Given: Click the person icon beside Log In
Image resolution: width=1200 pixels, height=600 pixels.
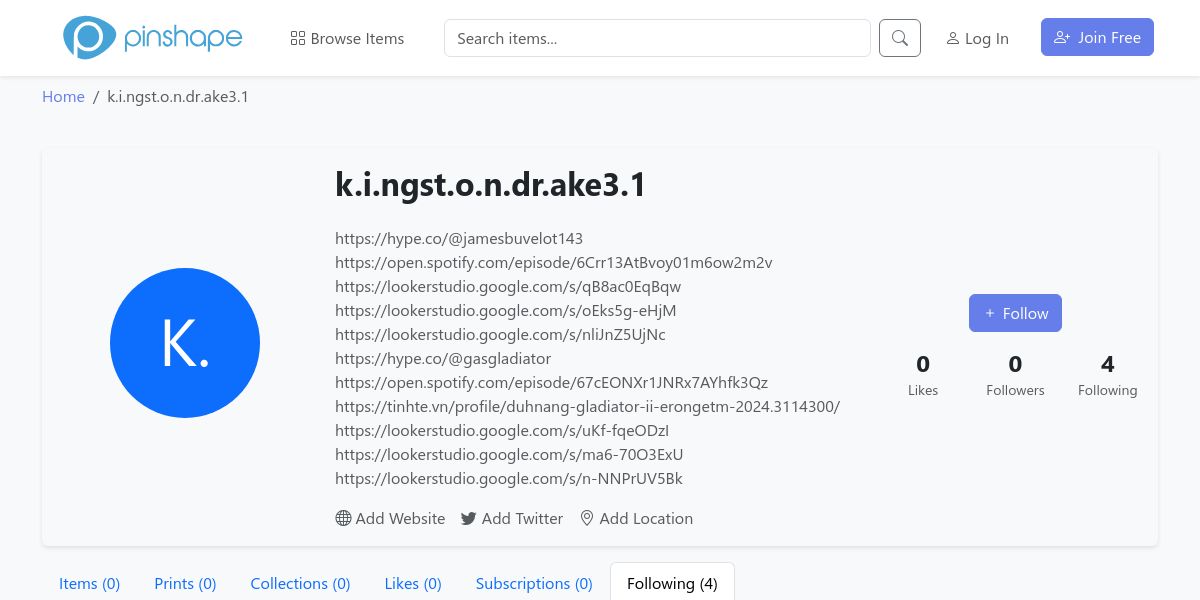Looking at the screenshot, I should (x=953, y=38).
